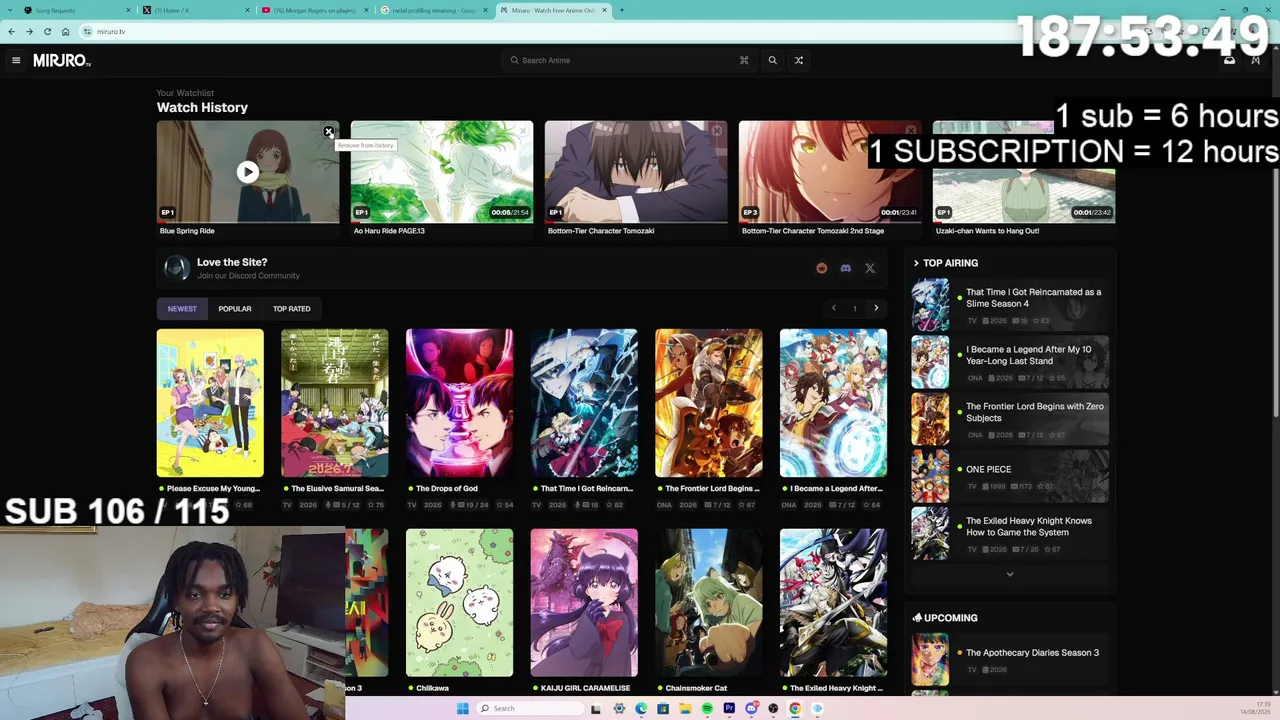Open the X social link icon
The width and height of the screenshot is (1280, 720).
[x=870, y=268]
